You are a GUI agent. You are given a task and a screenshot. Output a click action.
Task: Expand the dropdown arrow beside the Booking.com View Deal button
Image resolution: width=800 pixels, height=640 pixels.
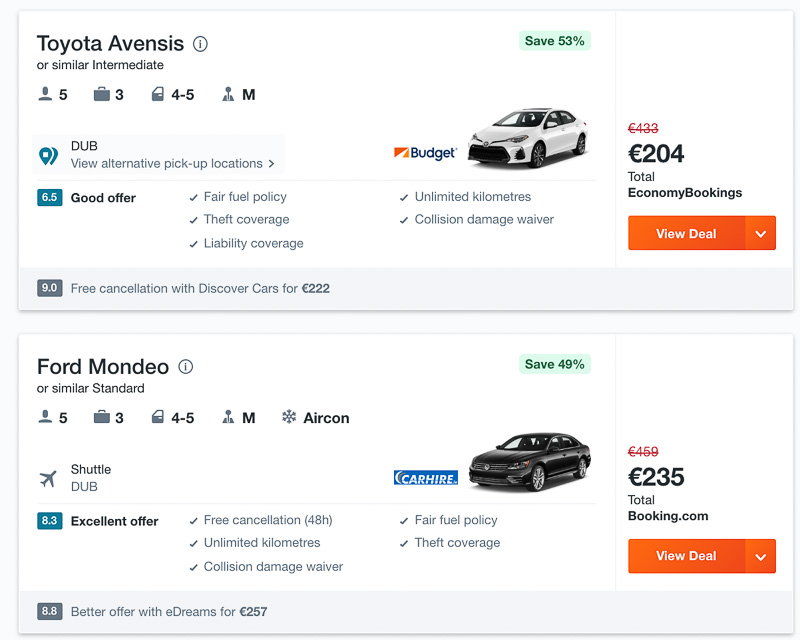[x=760, y=556]
